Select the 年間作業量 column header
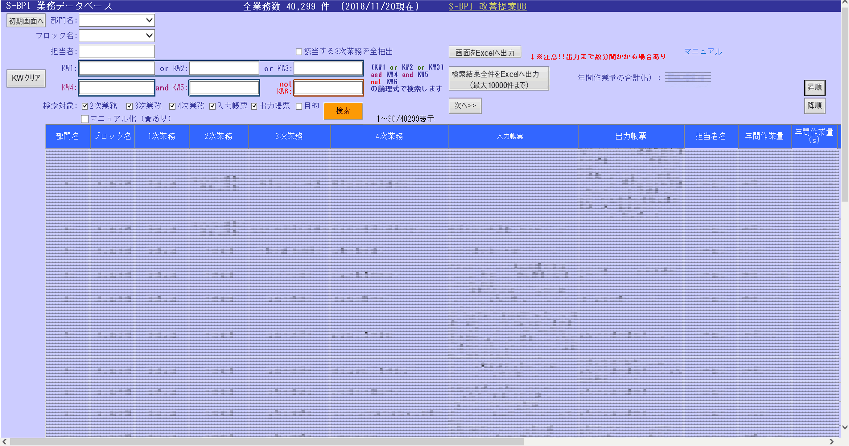Screen dimensions: 849x446 pos(765,136)
